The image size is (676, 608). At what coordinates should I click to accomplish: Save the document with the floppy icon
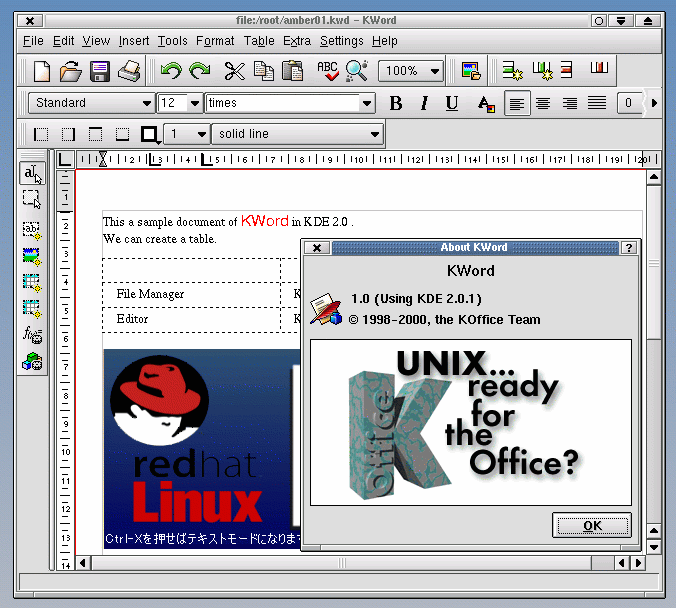(x=100, y=71)
